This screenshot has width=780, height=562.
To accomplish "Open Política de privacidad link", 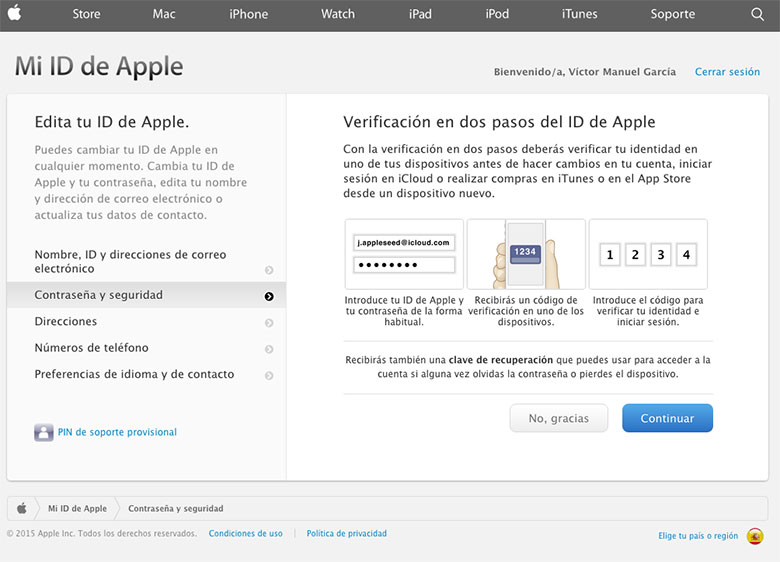I will (347, 533).
